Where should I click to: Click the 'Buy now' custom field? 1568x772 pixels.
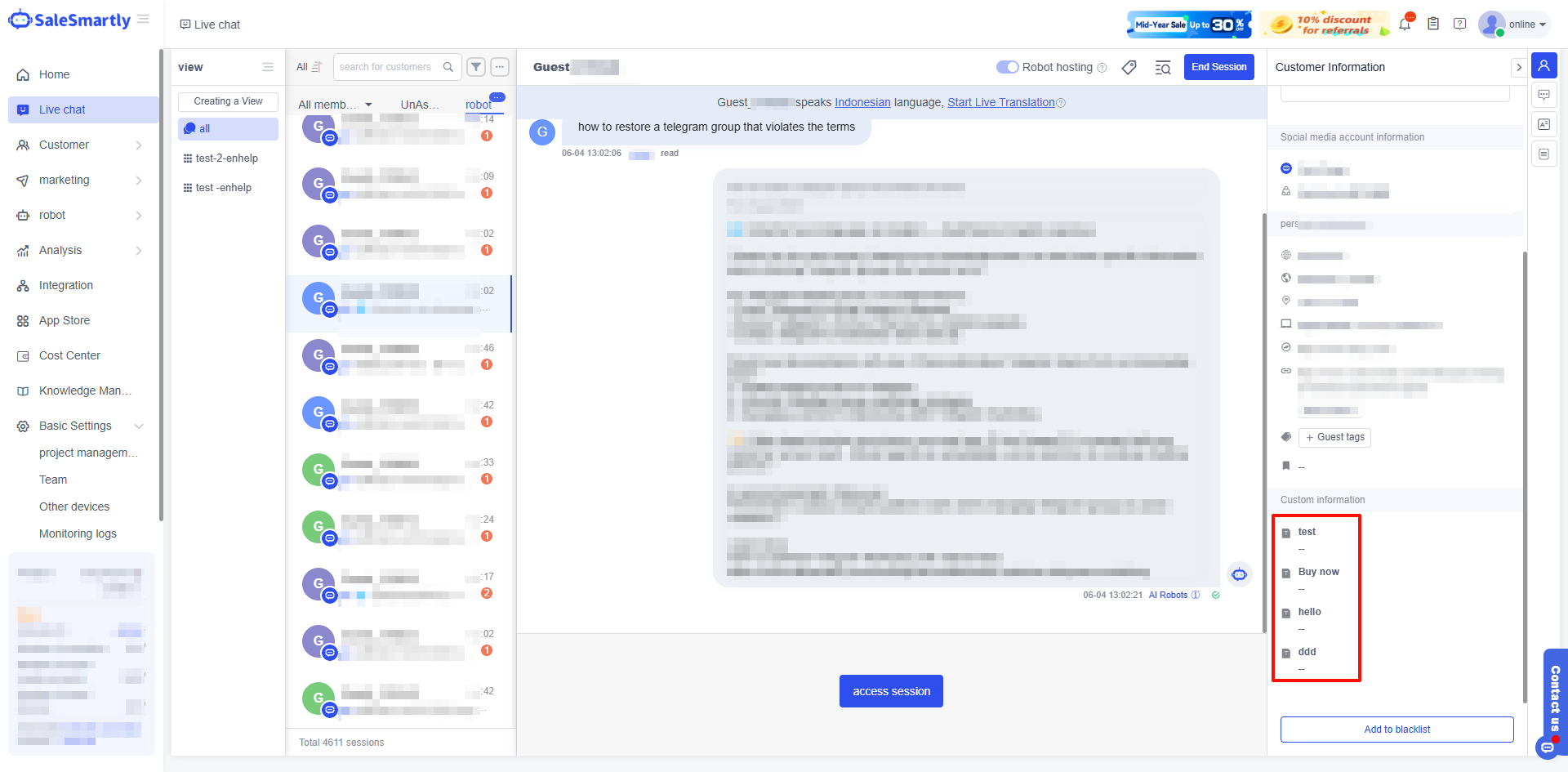coord(1318,572)
